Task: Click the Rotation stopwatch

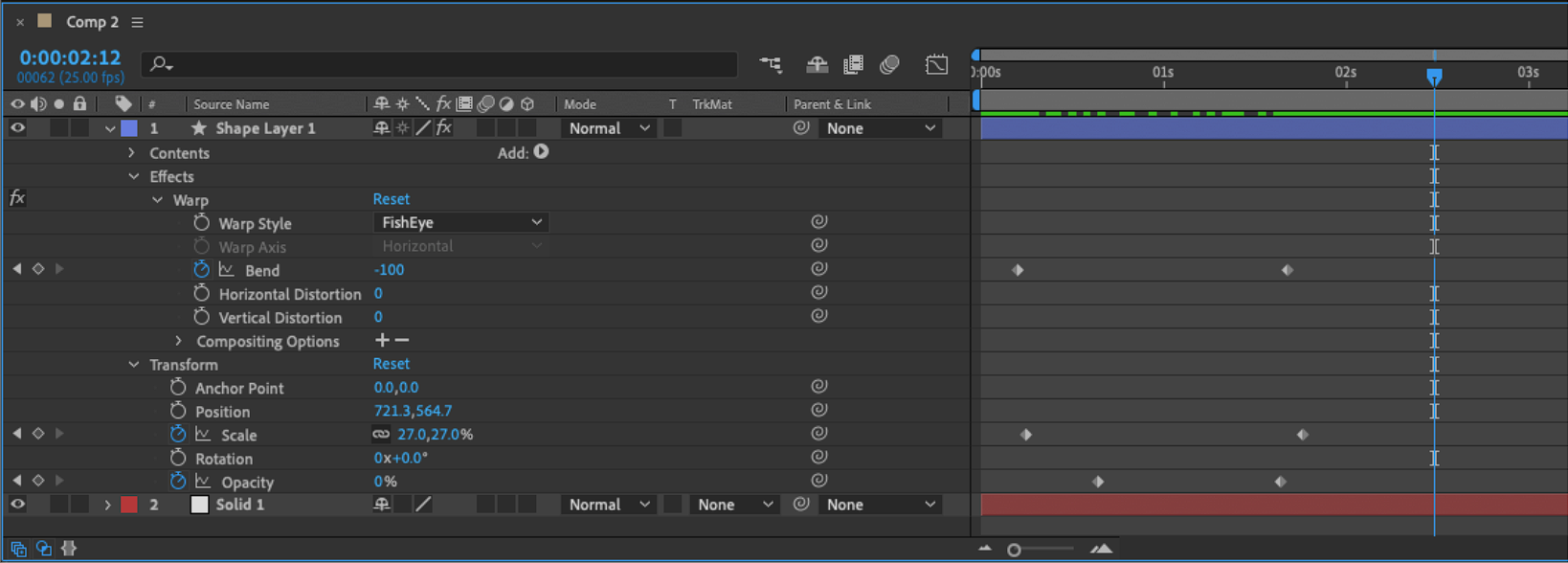Action: (178, 458)
